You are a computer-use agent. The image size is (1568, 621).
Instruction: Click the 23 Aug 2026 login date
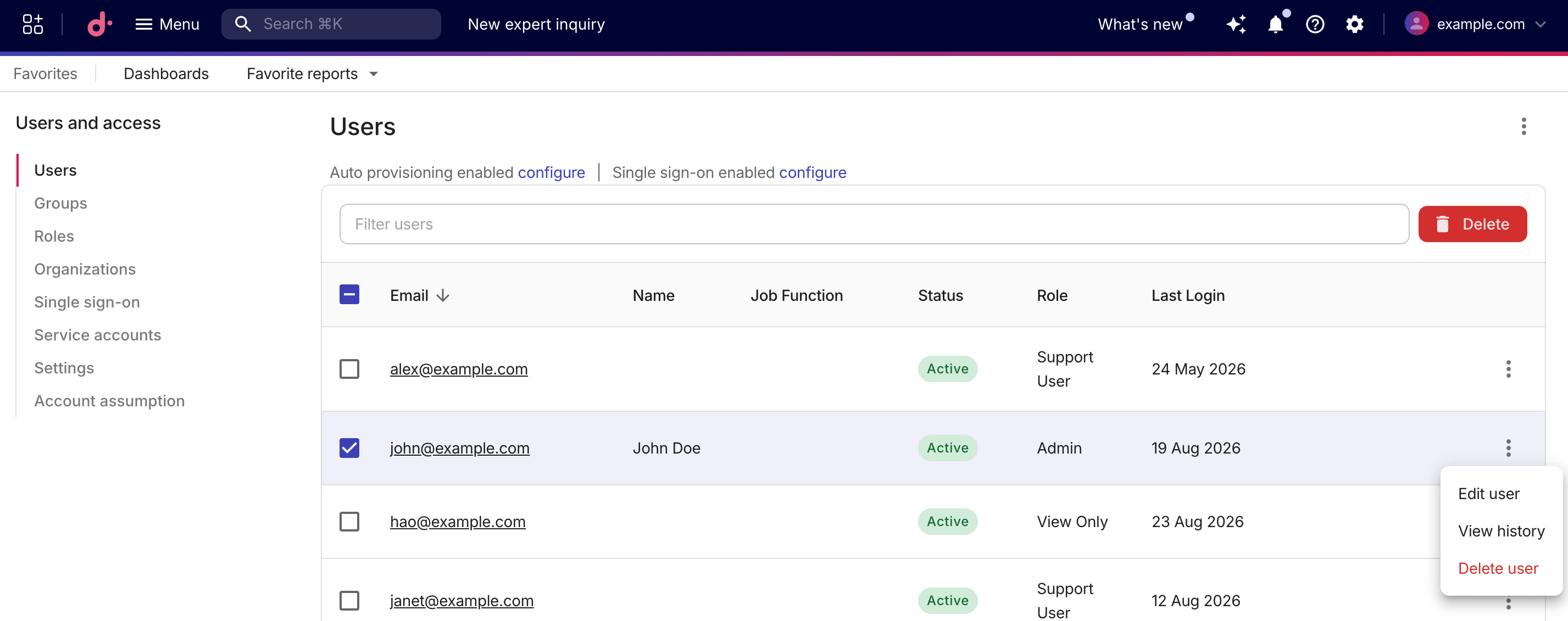(x=1197, y=522)
